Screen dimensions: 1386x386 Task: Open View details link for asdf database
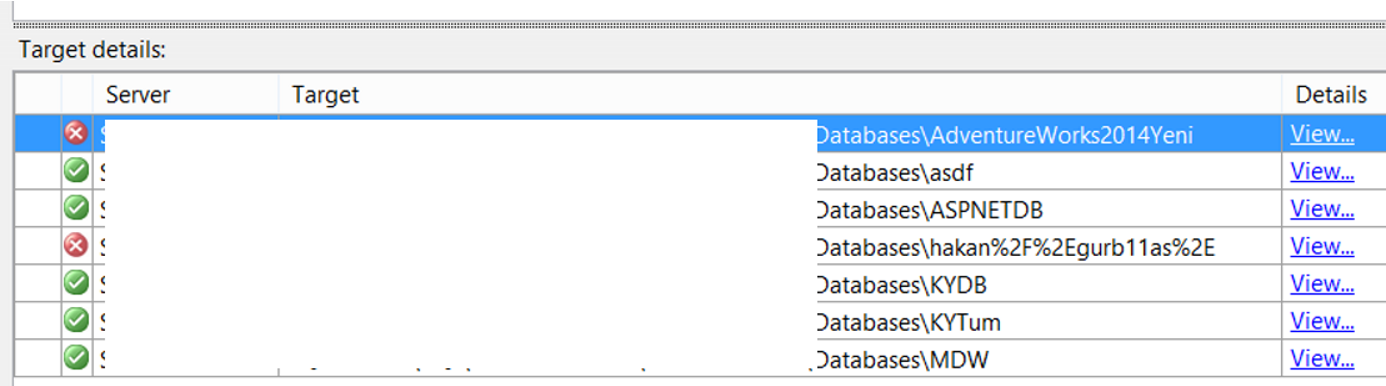coord(1322,172)
